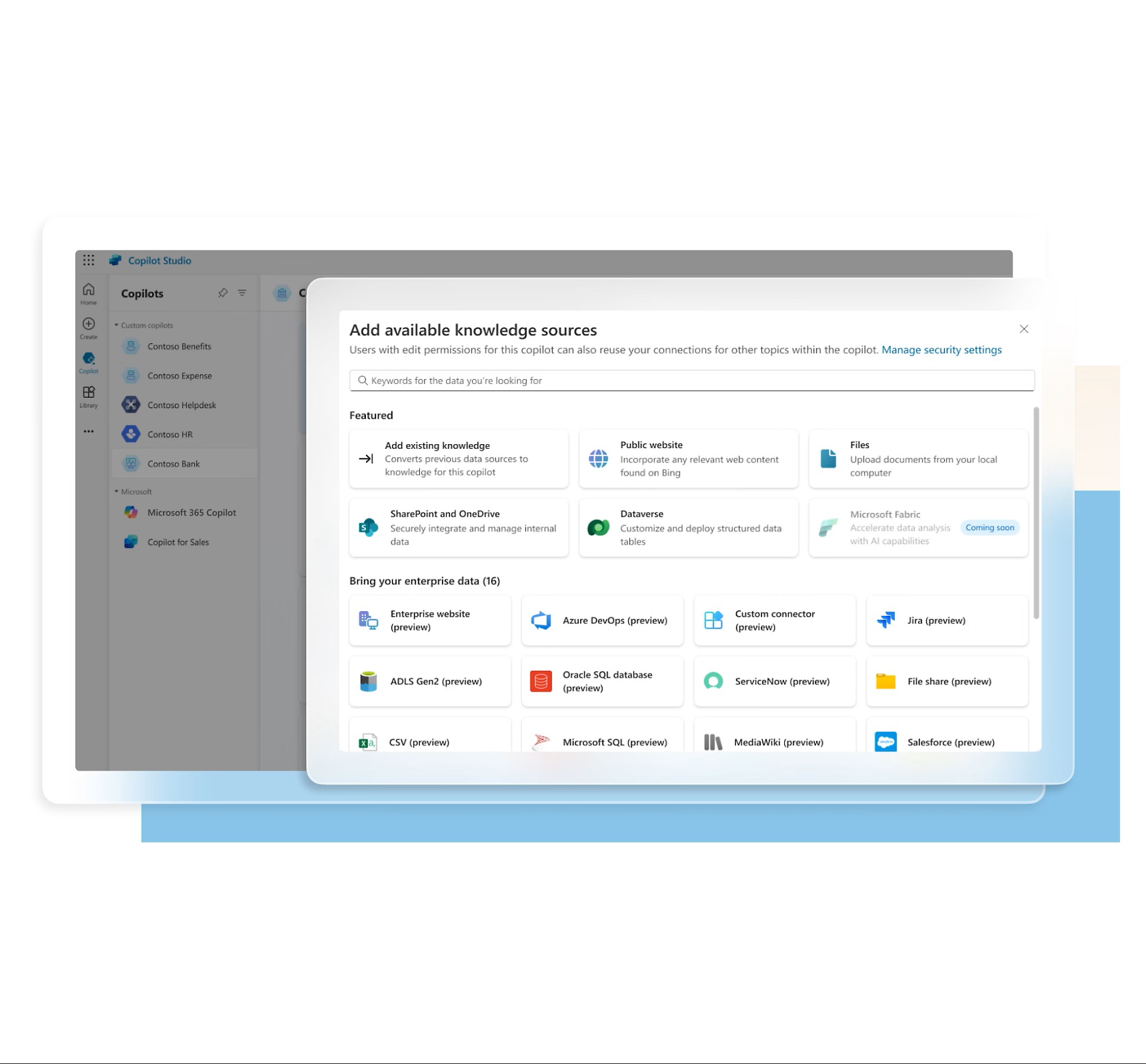Select MediaWiki (preview) source
The image size is (1146, 1064).
click(775, 735)
